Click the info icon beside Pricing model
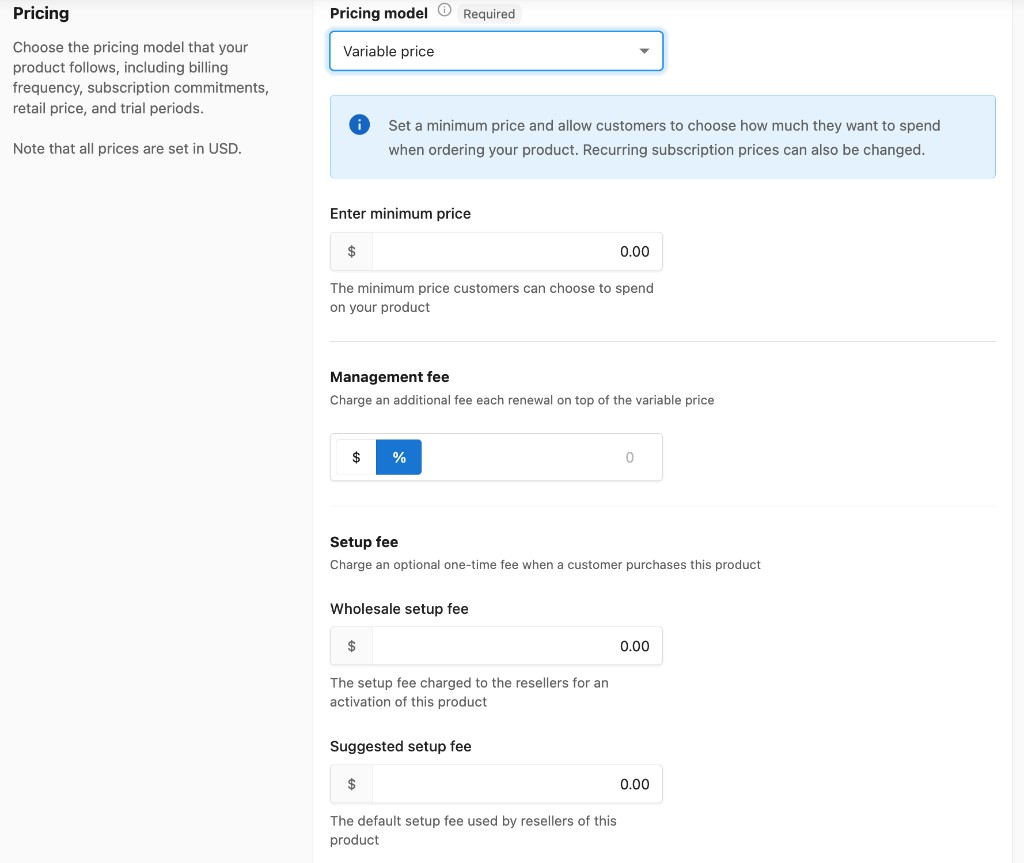 coord(444,10)
